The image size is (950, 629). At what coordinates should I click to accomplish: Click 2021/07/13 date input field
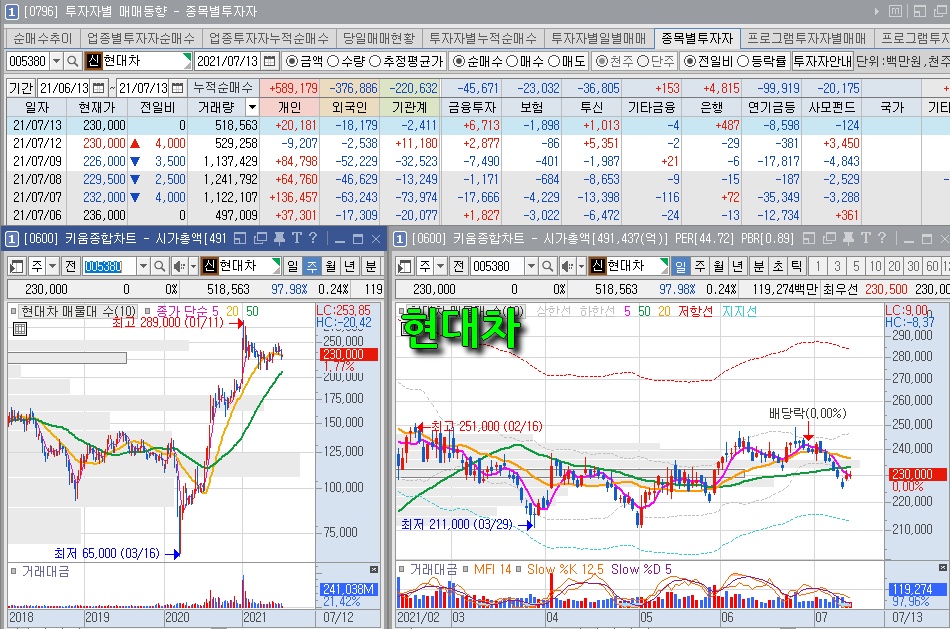pyautogui.click(x=228, y=61)
